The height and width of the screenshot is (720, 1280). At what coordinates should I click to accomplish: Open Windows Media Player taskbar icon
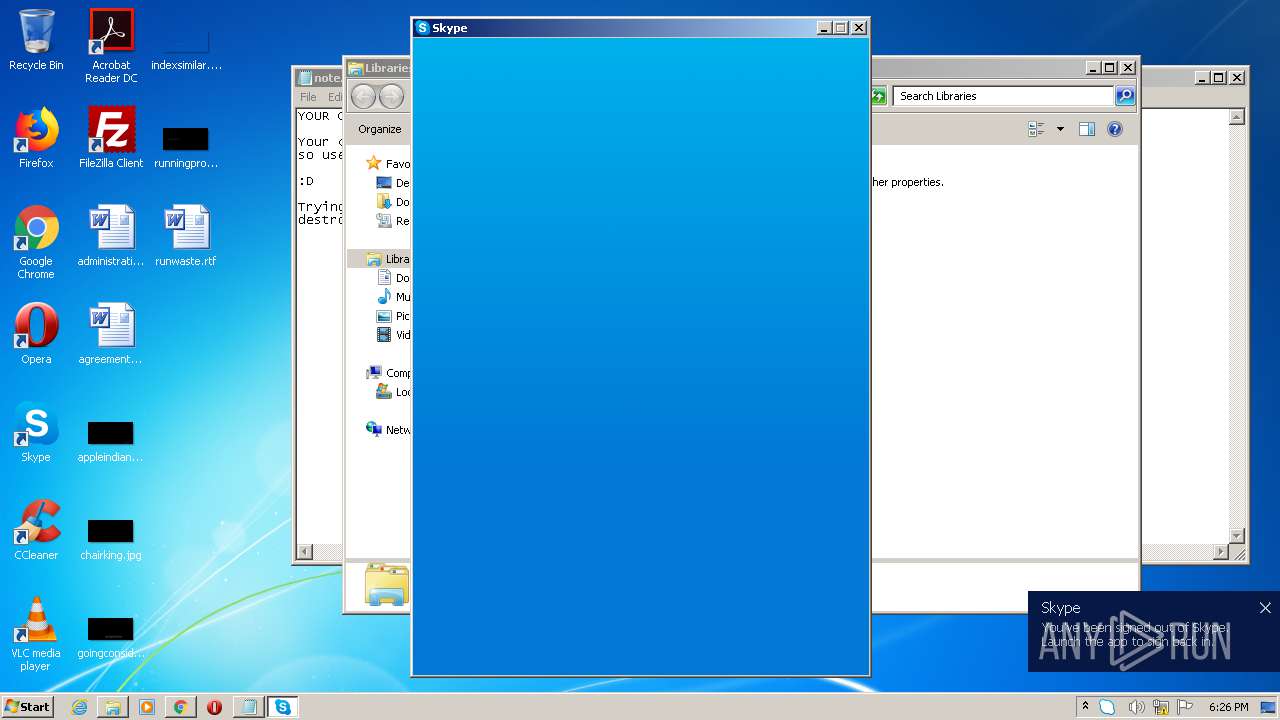(147, 707)
